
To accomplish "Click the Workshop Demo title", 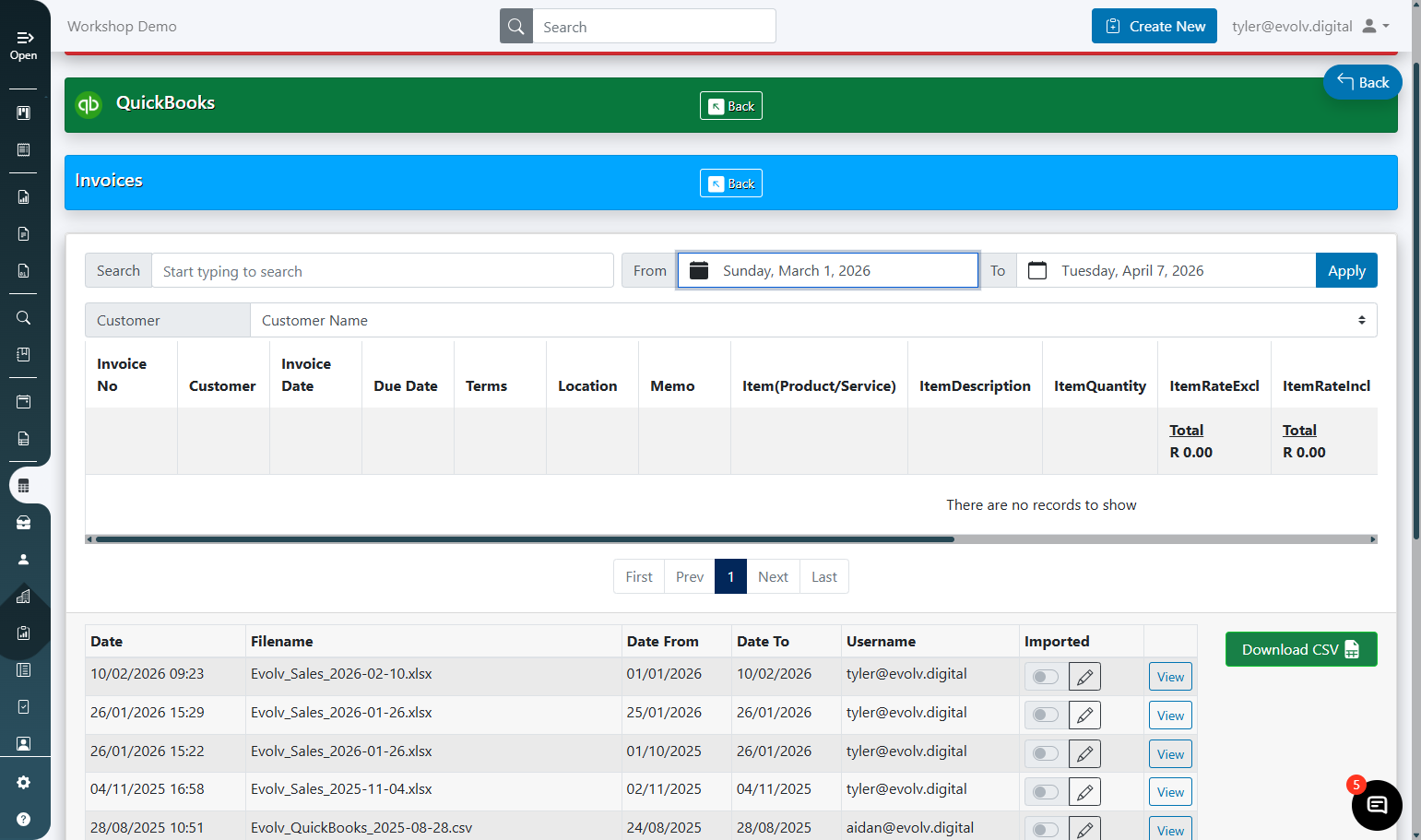I will 122,27.
